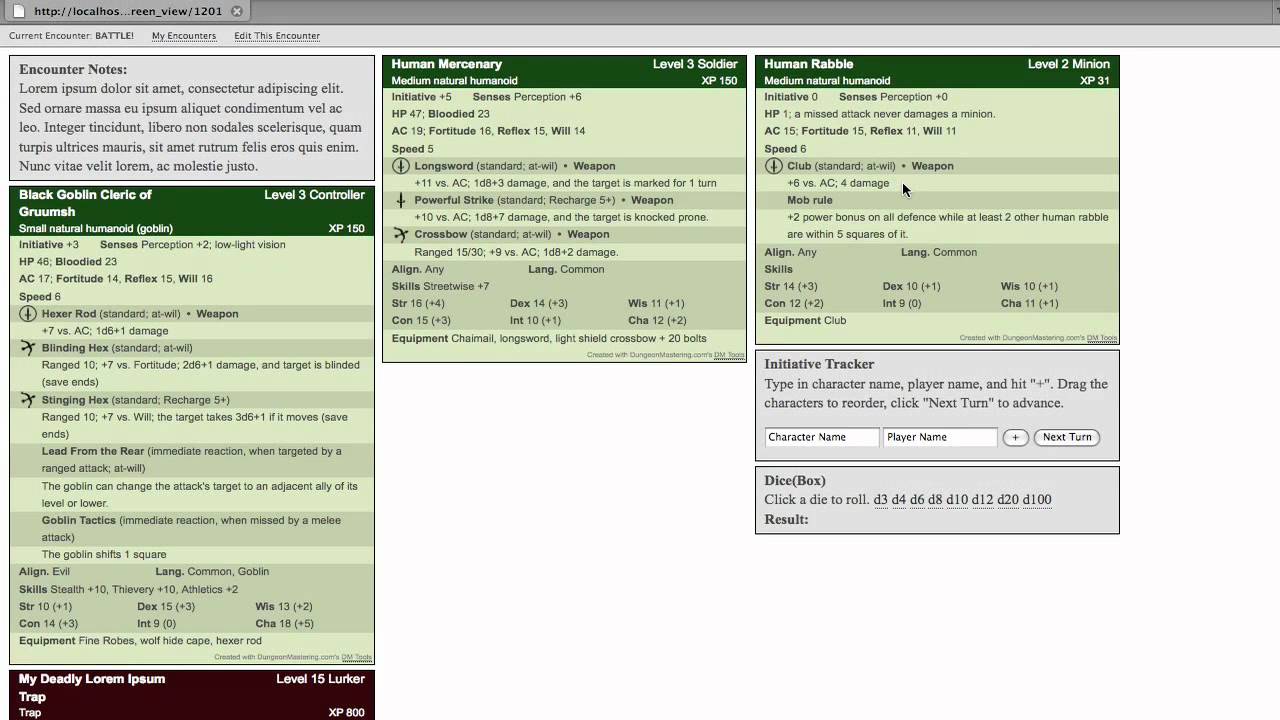
Task: Click the + add character button
Action: pos(1015,437)
